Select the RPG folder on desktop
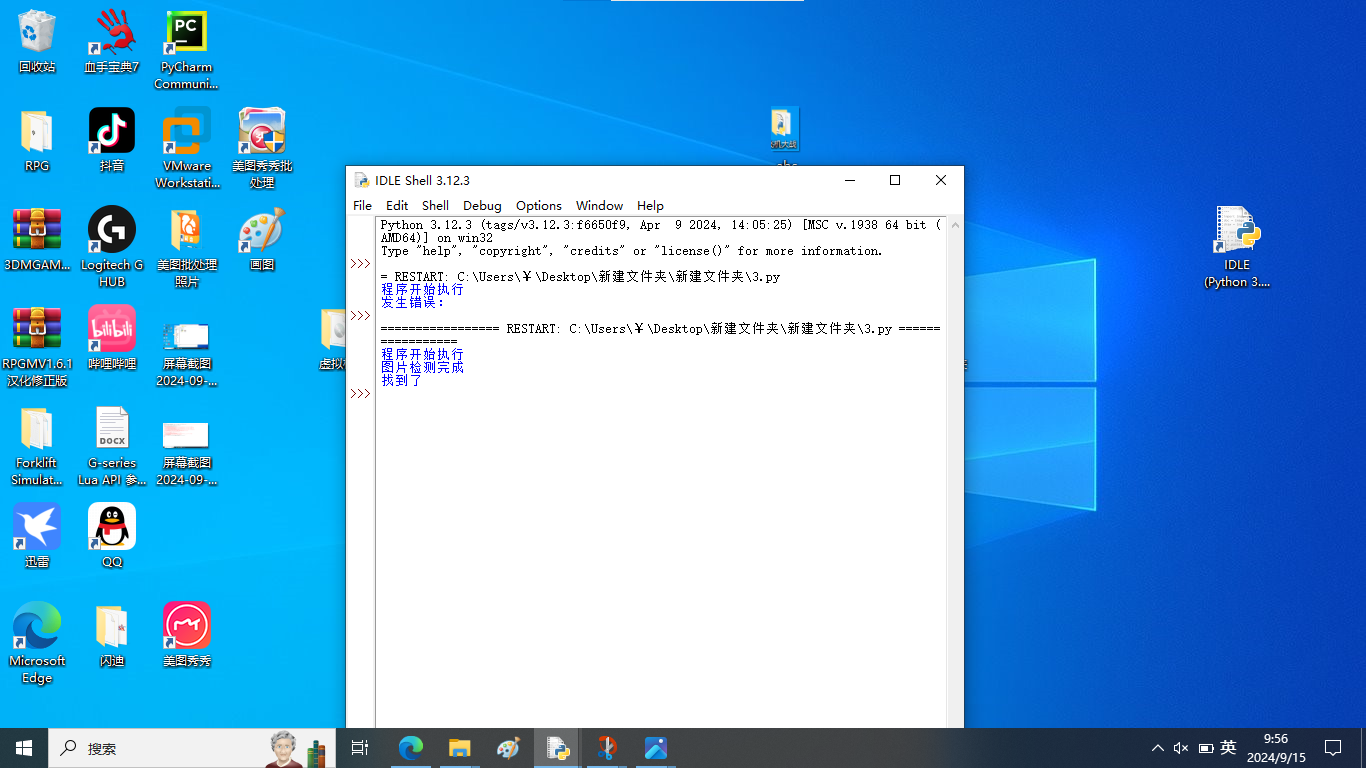Viewport: 1366px width, 768px height. coord(37,140)
